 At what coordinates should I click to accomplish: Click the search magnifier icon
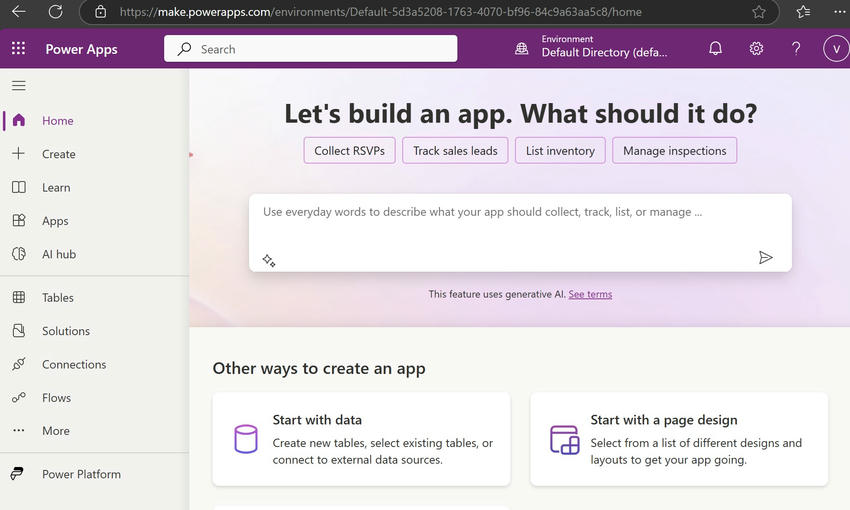point(184,49)
